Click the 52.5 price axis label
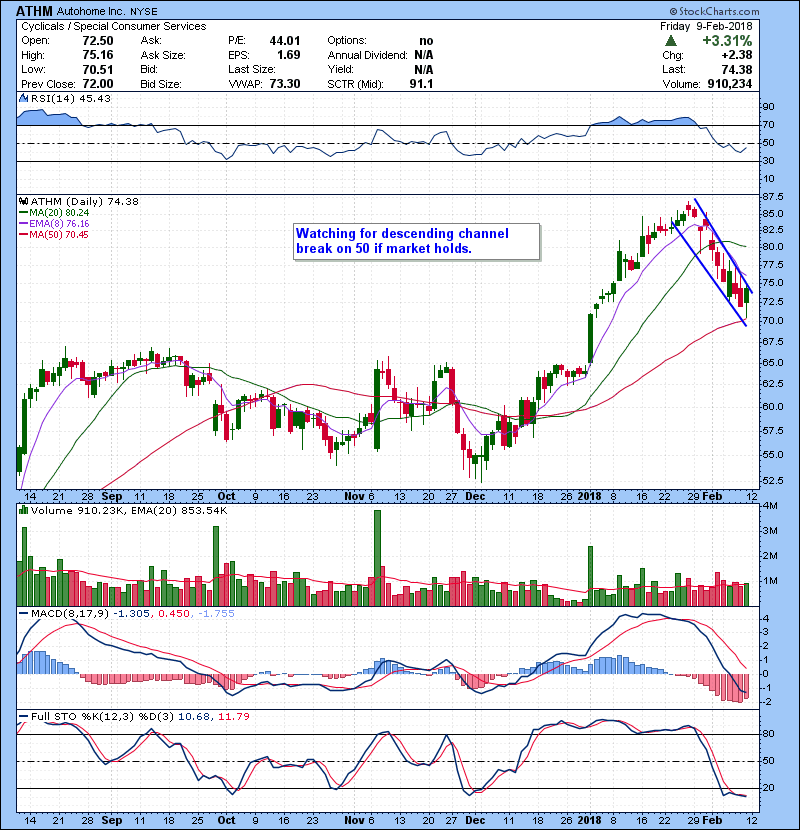Screen dimensions: 800x830 point(773,481)
